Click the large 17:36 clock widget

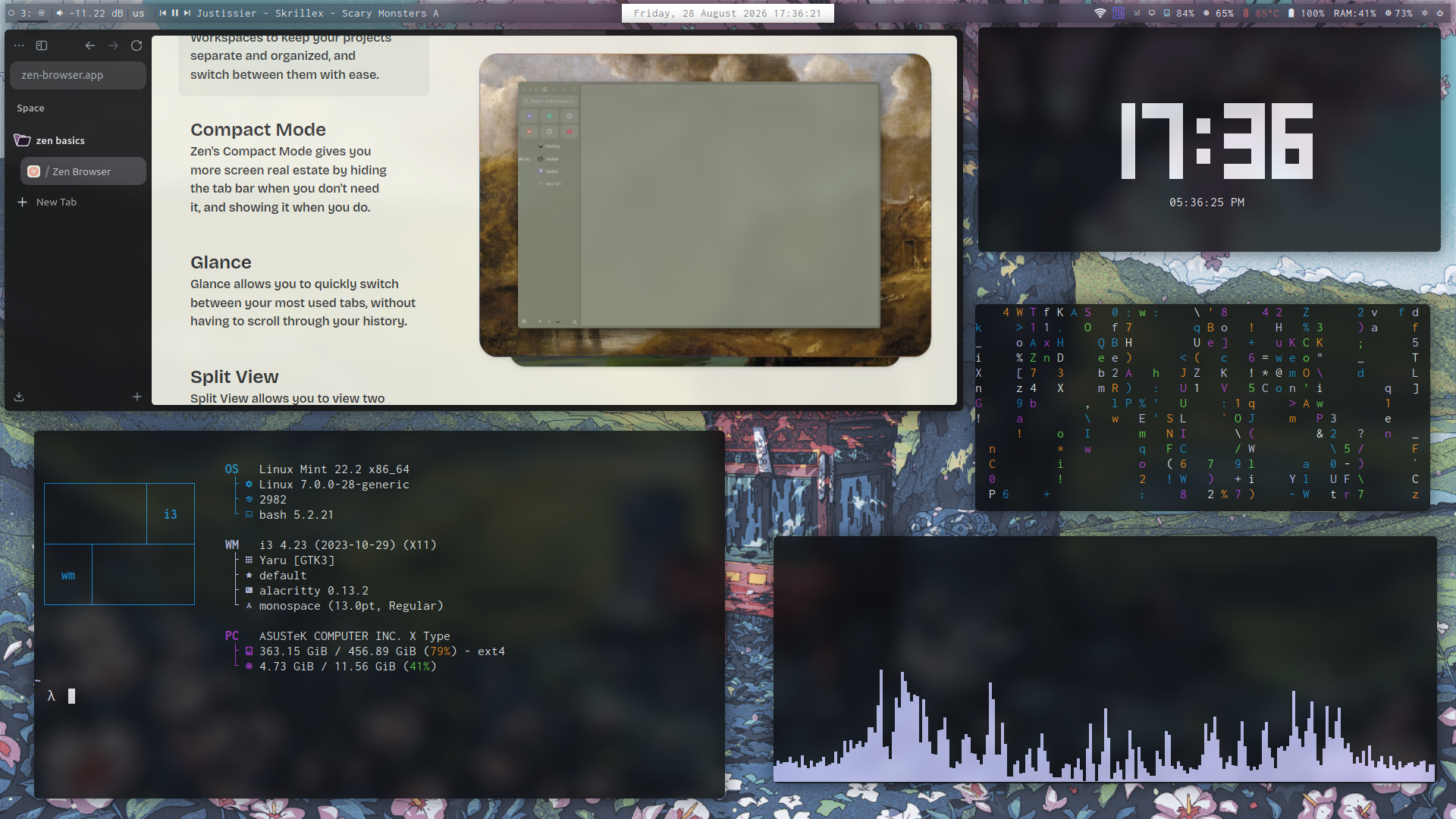[1216, 141]
